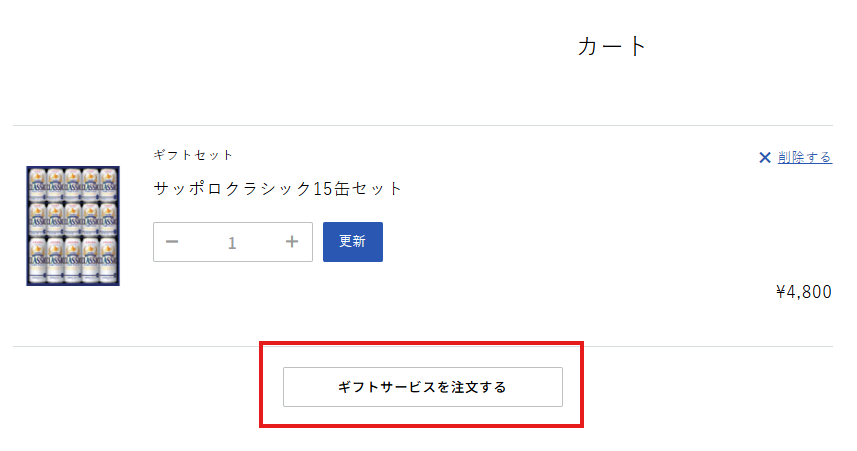Screen dimensions: 857x451
Task: Click the 削除する link
Action: (x=804, y=157)
